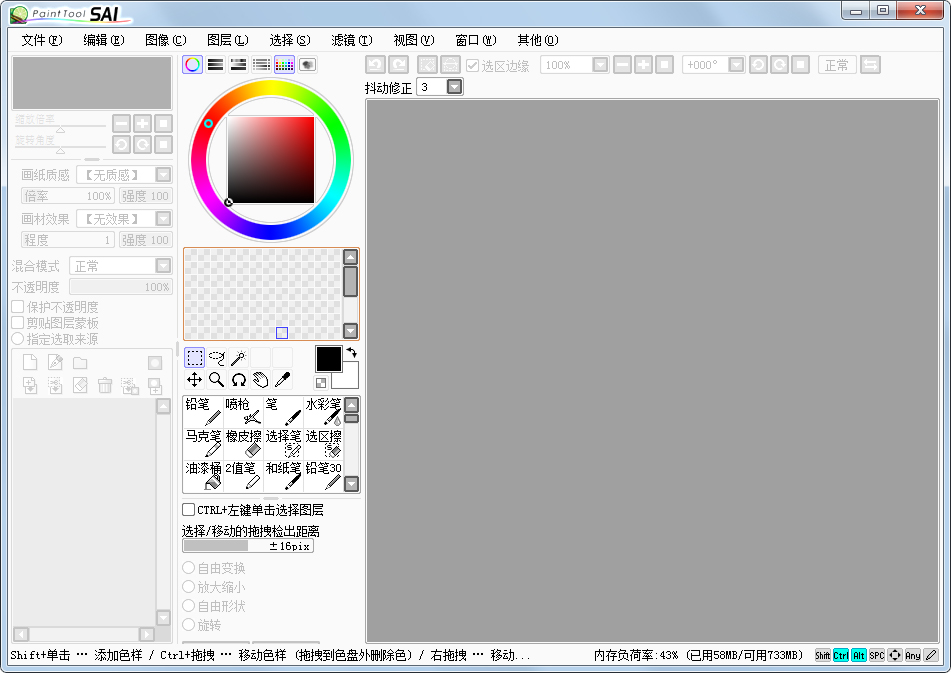This screenshot has height=673, width=951.
Task: Click the 不透明度 100% opacity bar
Action: pos(121,287)
